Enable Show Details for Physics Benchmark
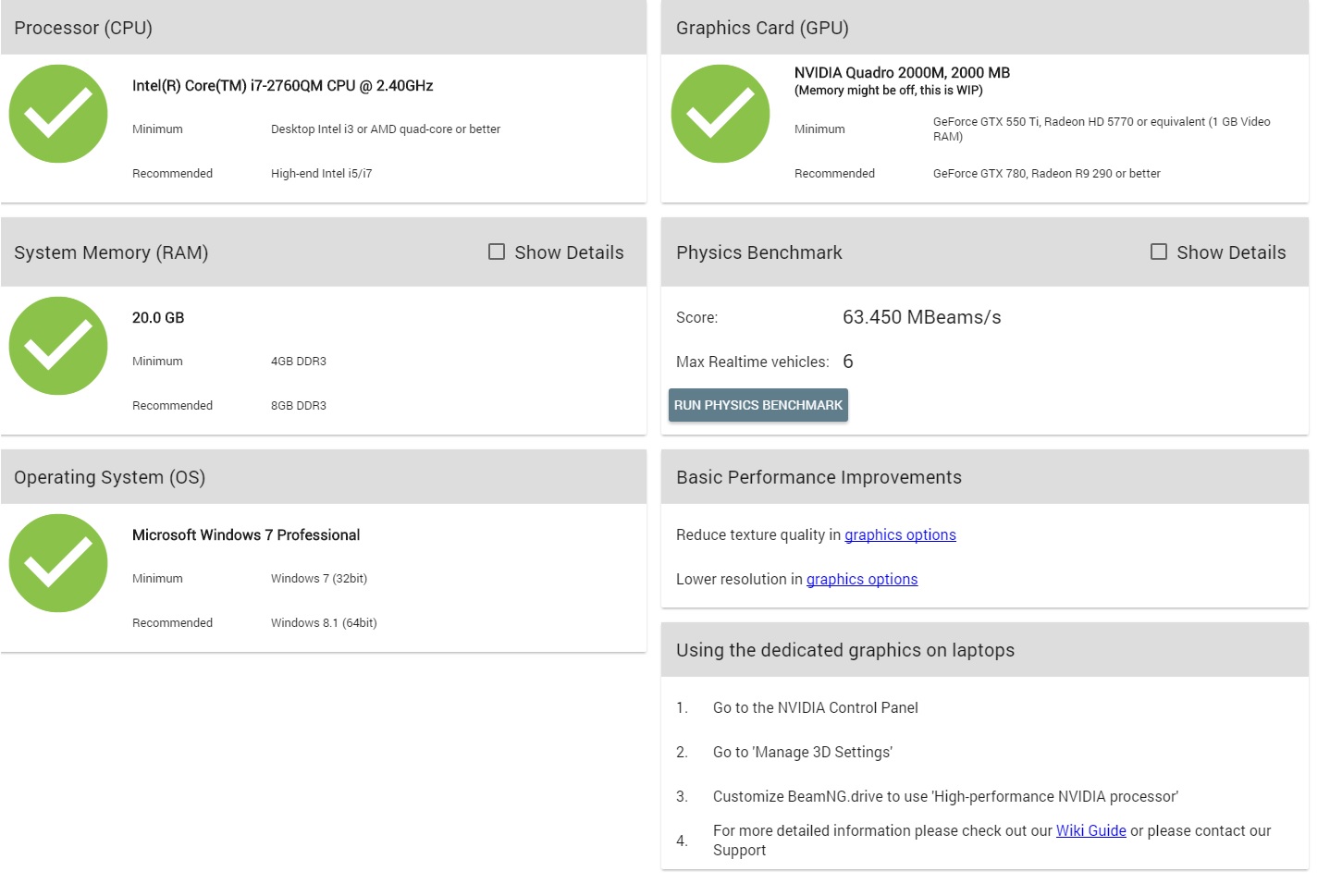Screen dimensions: 1330x896 [1159, 252]
